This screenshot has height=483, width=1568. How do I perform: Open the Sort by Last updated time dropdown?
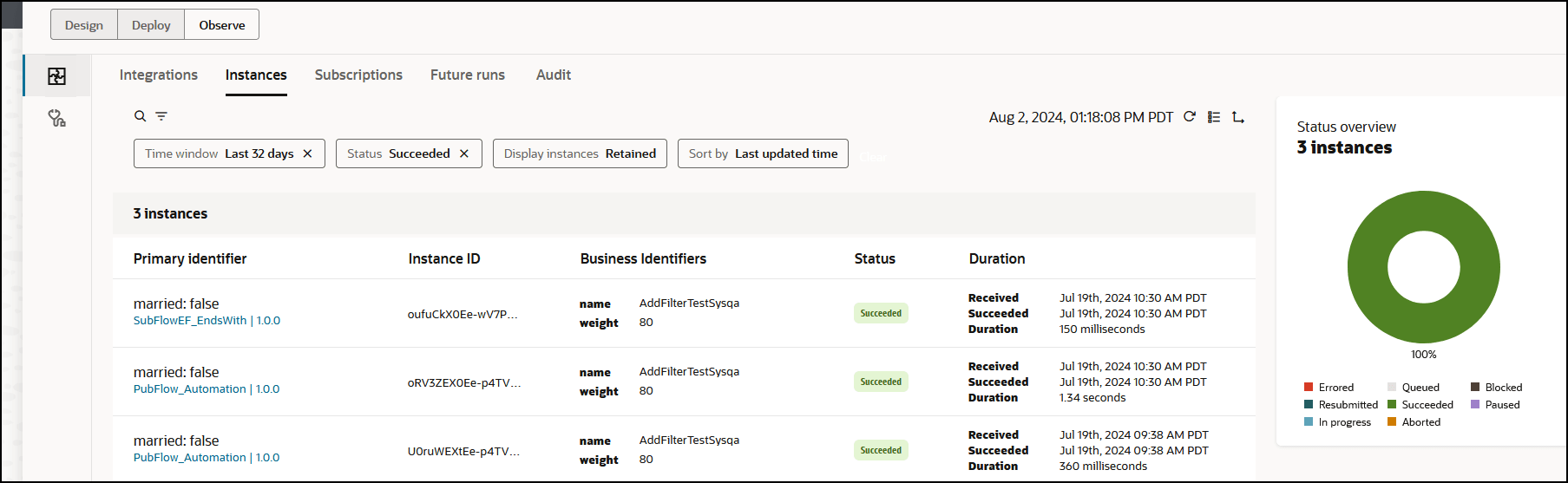tap(763, 153)
